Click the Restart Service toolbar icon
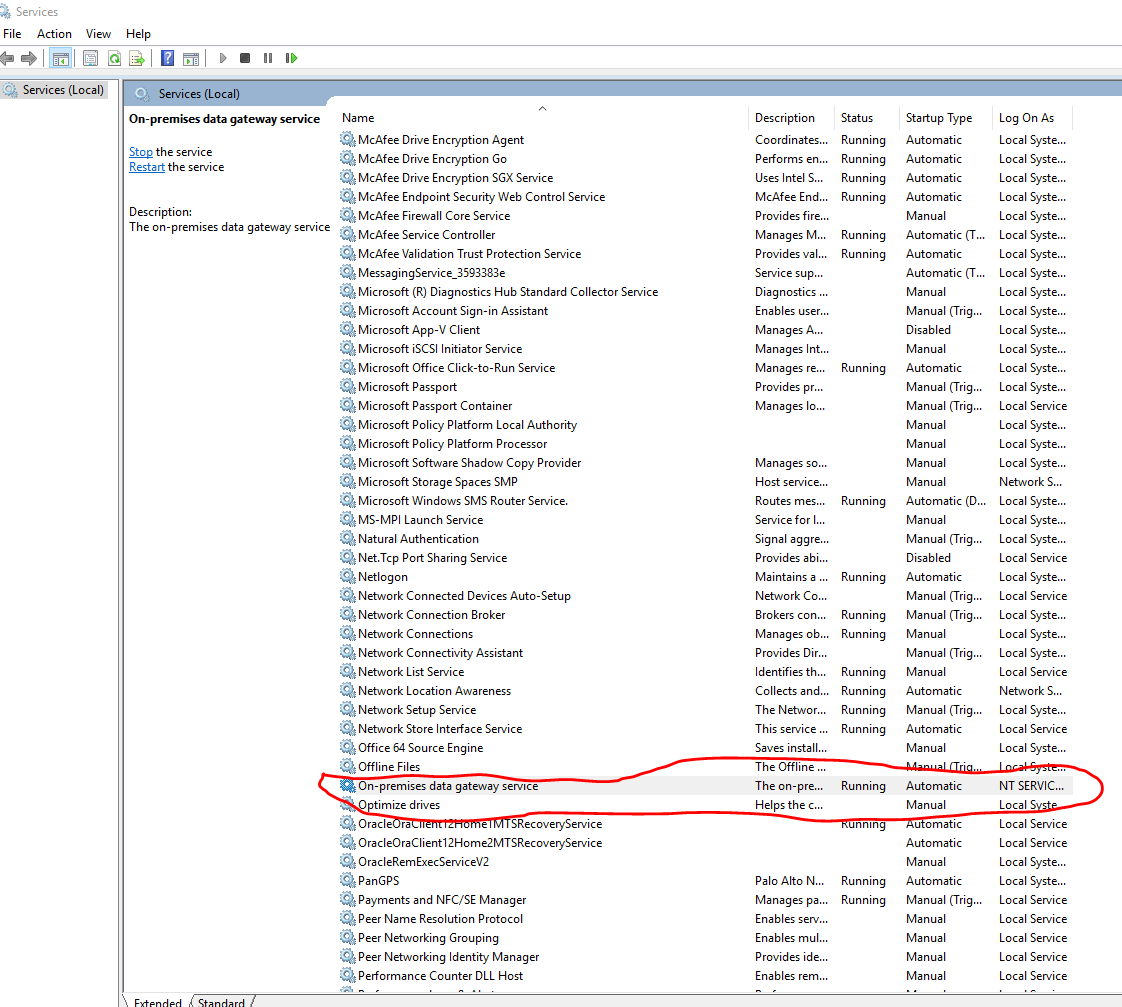The width and height of the screenshot is (1122, 1007). point(291,58)
